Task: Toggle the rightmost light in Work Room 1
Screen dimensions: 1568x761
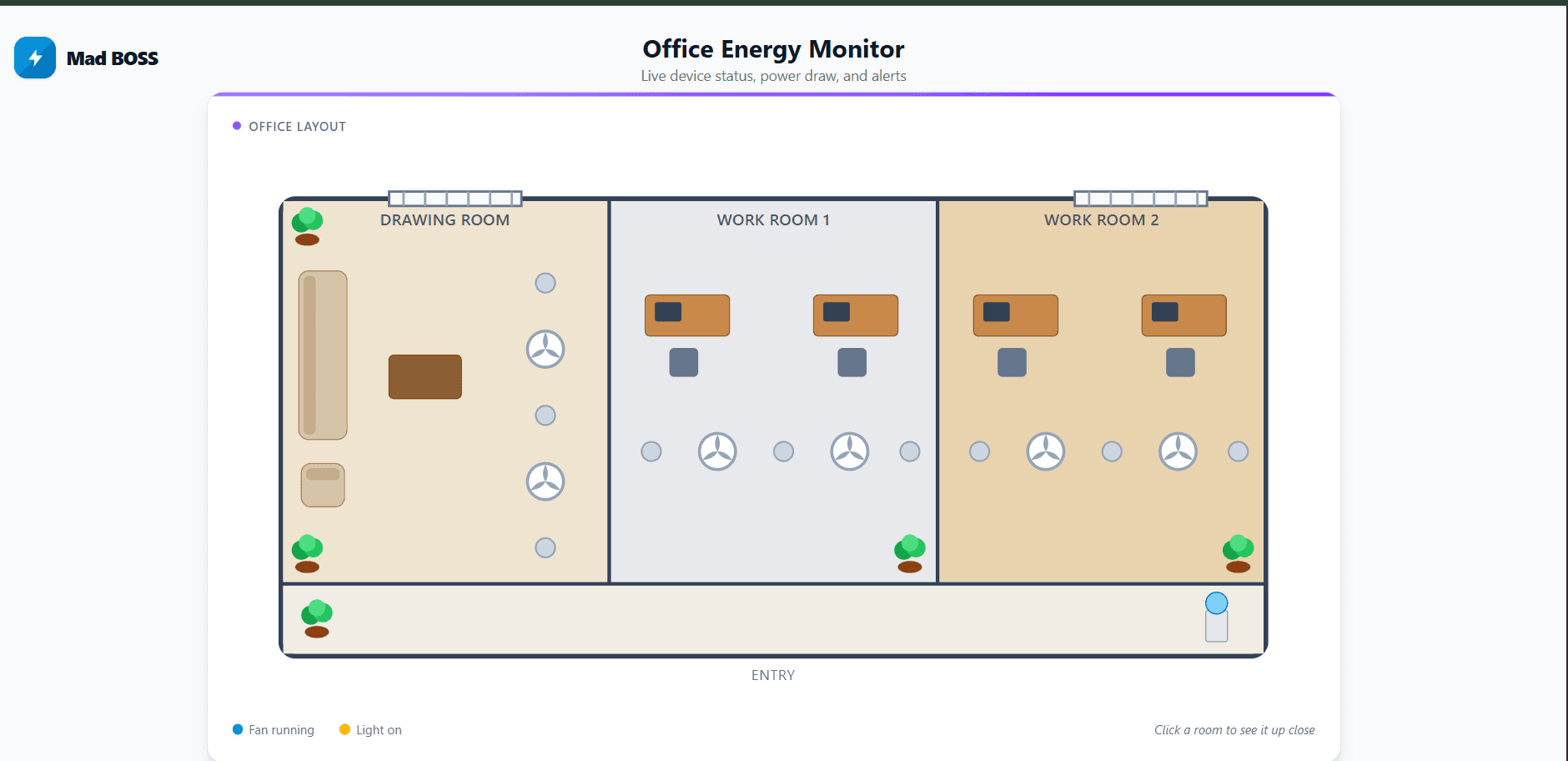Action: coord(910,451)
